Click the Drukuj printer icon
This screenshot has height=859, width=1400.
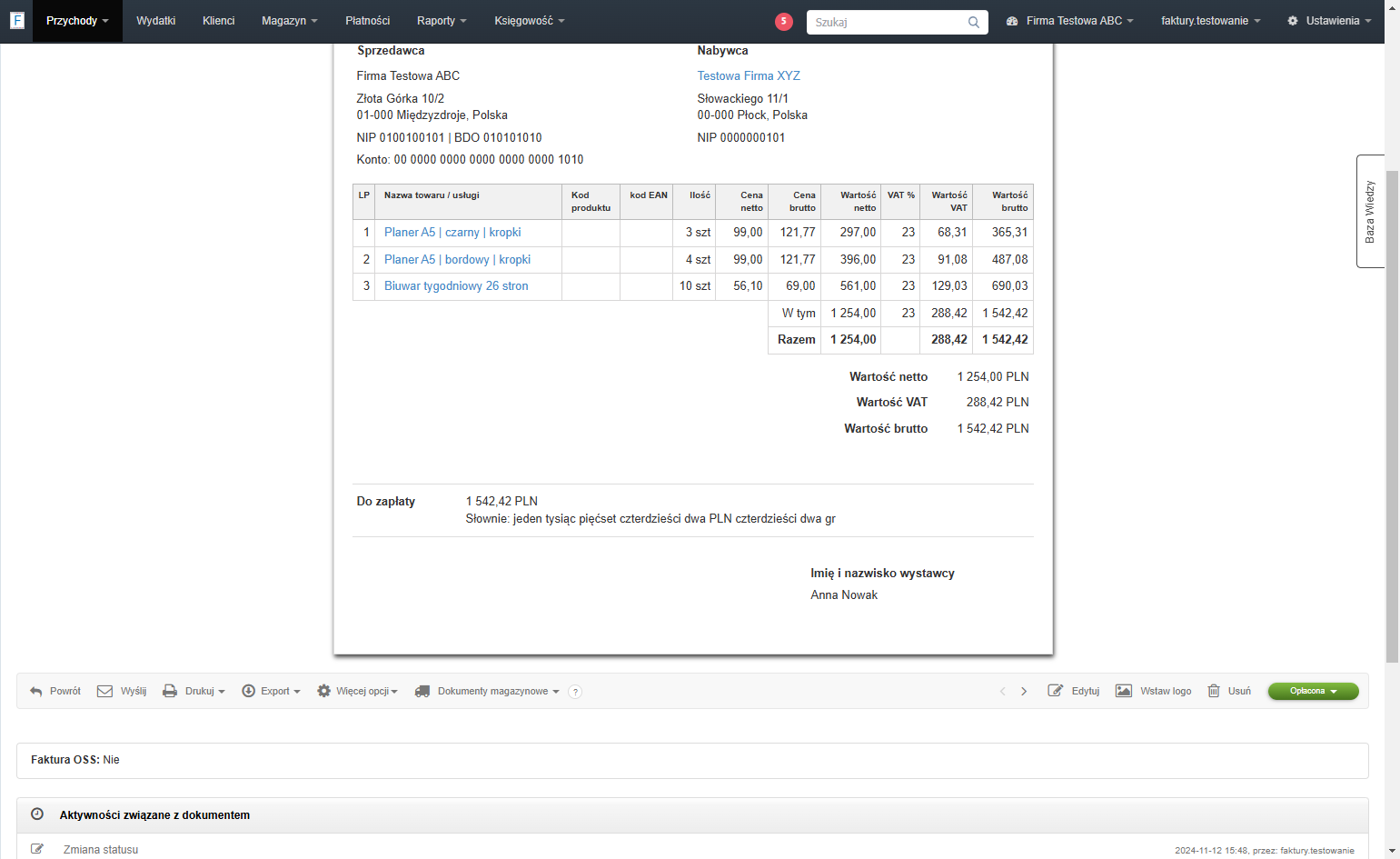point(170,692)
